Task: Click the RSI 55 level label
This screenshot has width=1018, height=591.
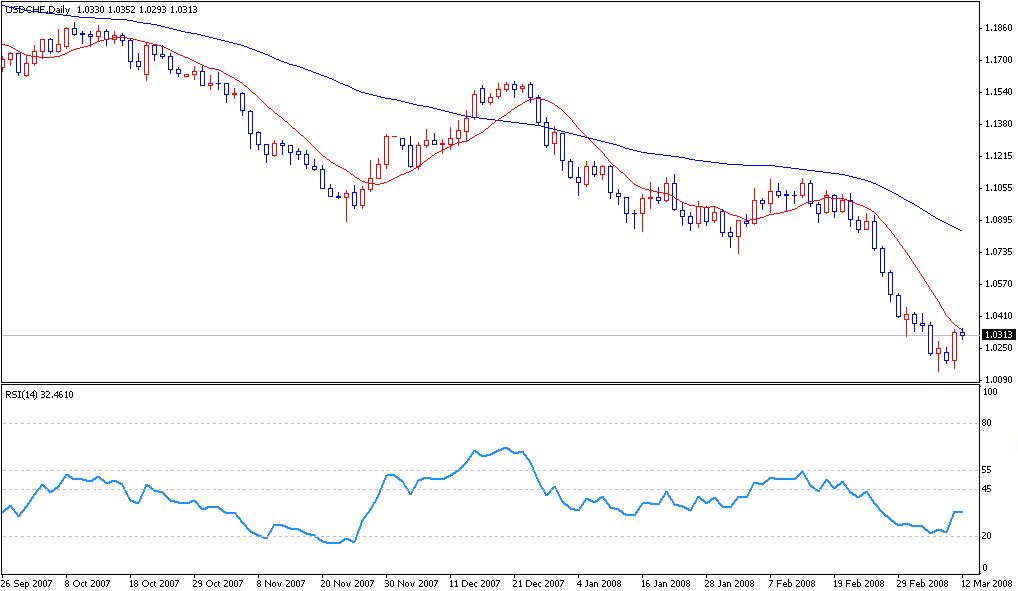Action: tap(987, 470)
